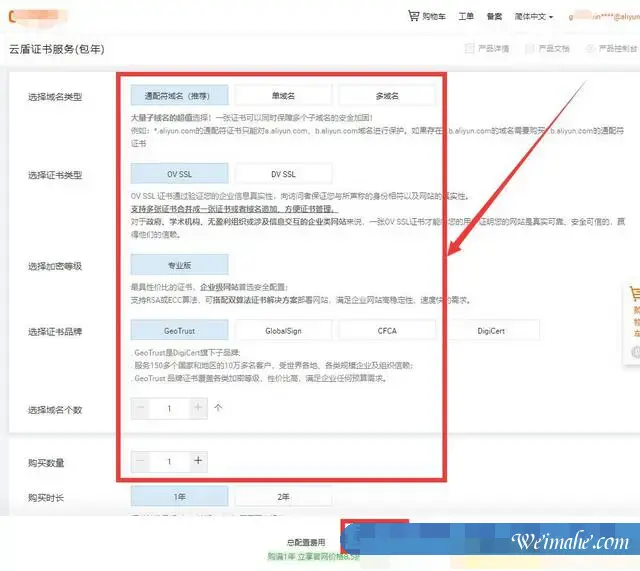Select 通配符域名(推荐) domain type

point(179,96)
